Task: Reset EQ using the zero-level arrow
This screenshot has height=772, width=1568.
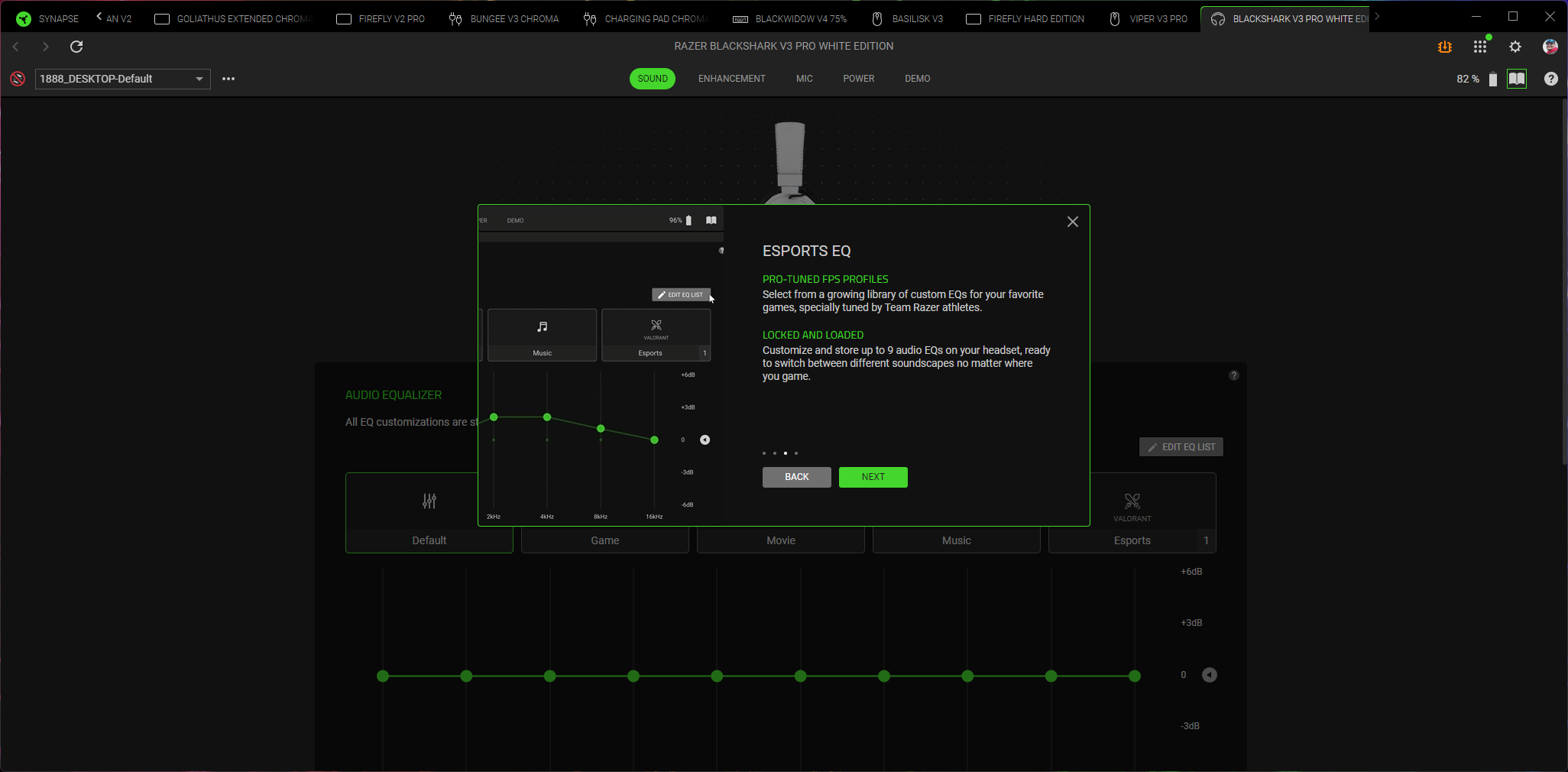Action: point(1210,675)
